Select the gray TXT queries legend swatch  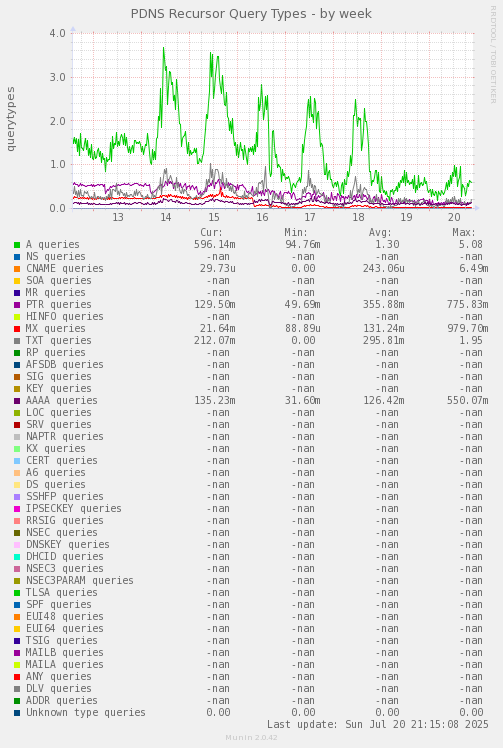[17, 341]
